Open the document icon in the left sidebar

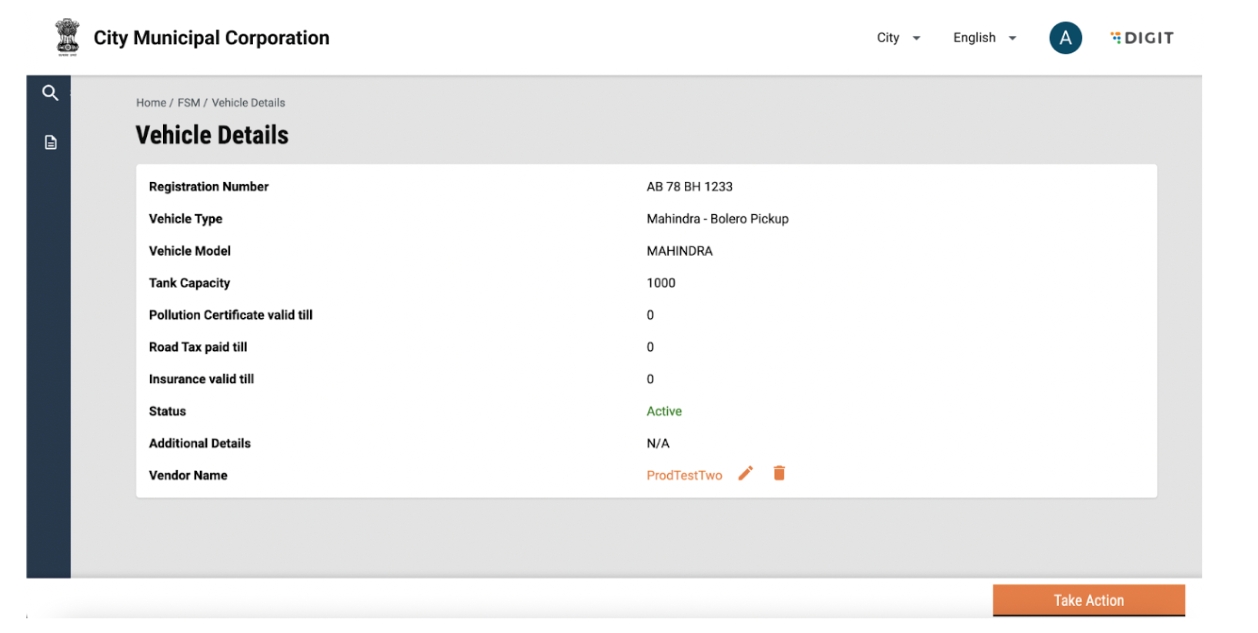49,143
